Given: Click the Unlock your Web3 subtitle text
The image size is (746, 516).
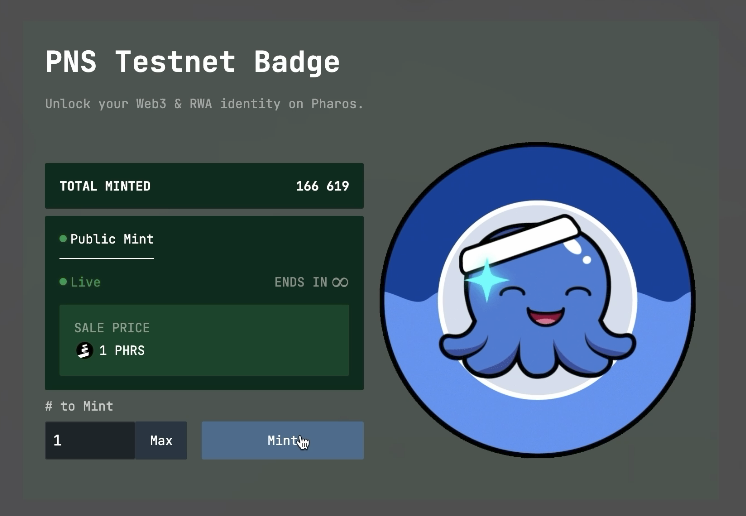Looking at the screenshot, I should [204, 104].
